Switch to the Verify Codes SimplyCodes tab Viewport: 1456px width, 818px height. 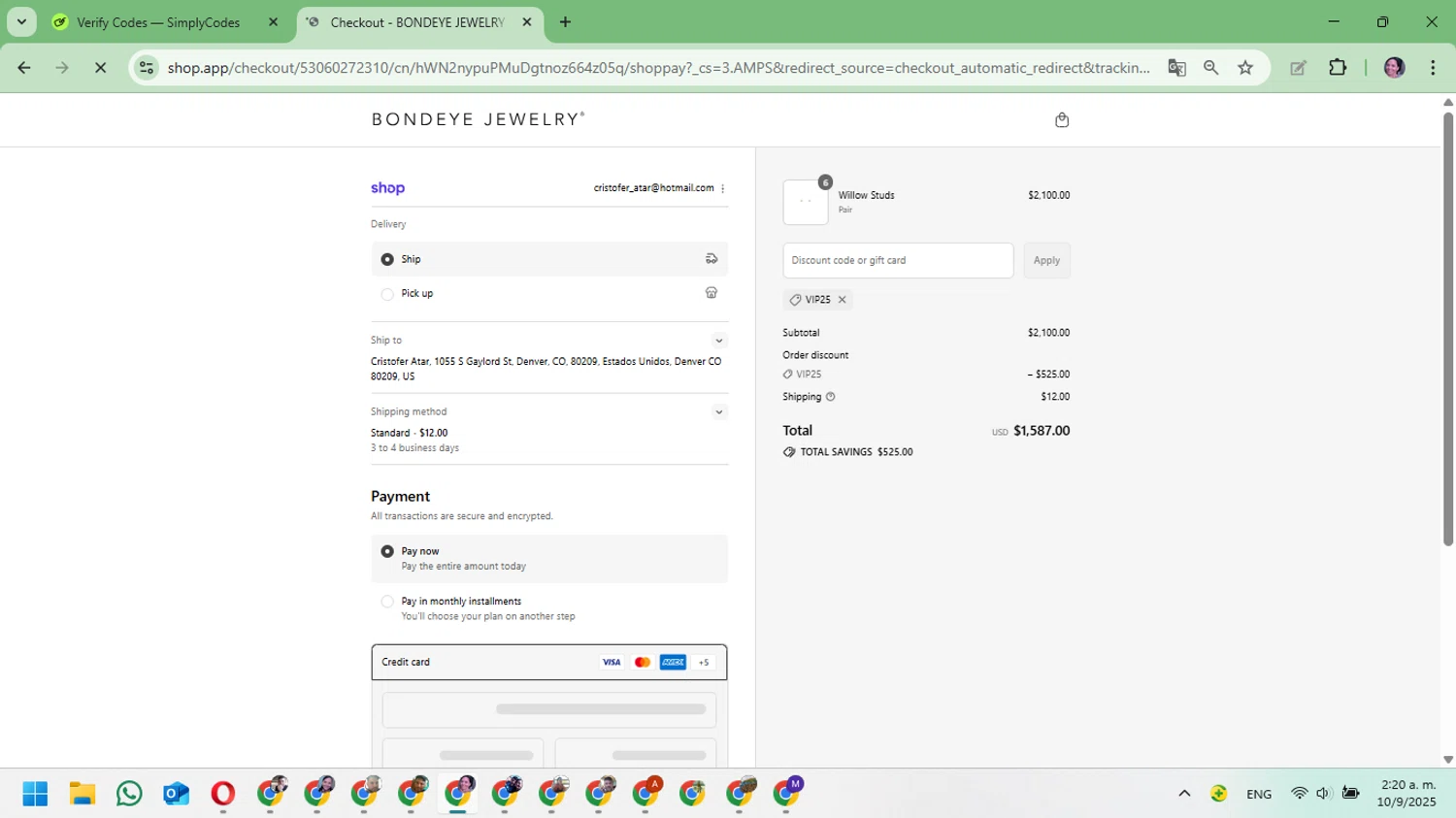tap(159, 22)
